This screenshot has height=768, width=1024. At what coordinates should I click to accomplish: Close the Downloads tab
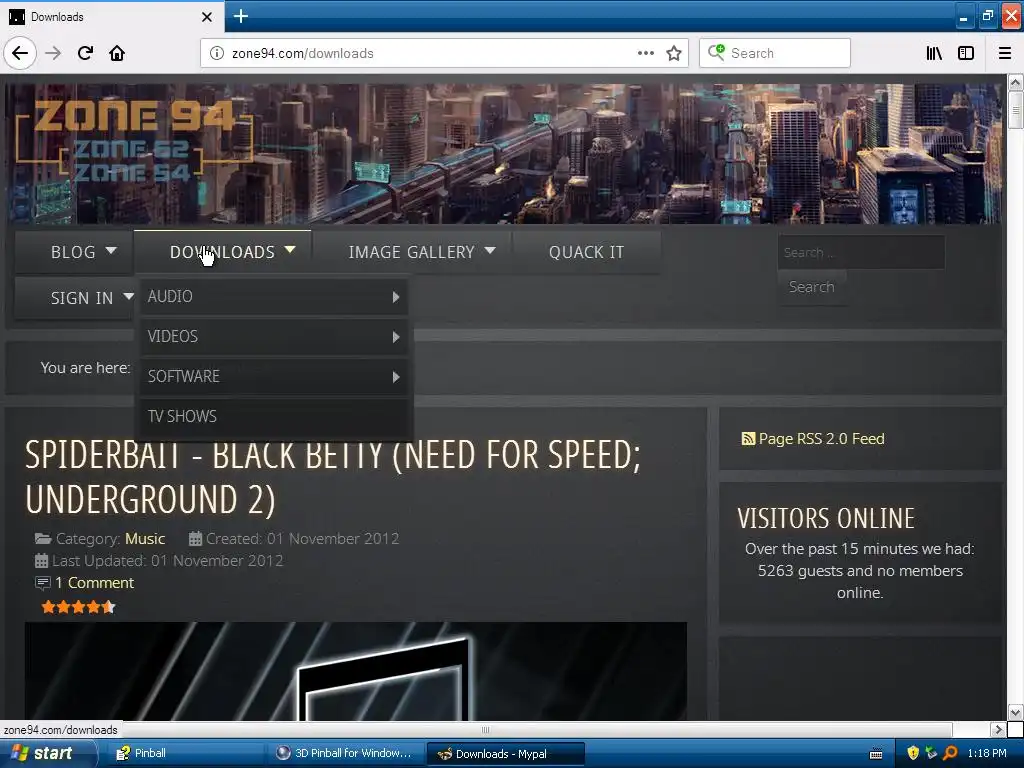[x=207, y=16]
